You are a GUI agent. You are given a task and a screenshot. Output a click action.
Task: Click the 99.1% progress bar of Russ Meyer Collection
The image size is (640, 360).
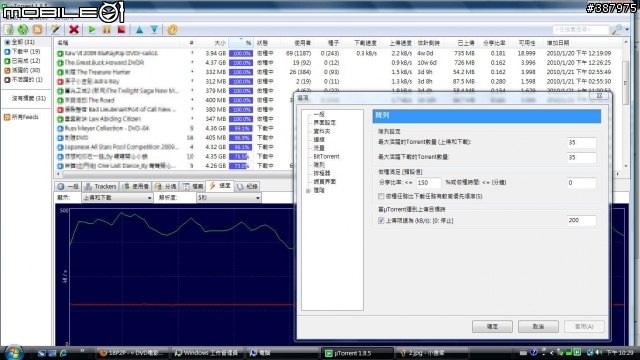click(x=241, y=129)
